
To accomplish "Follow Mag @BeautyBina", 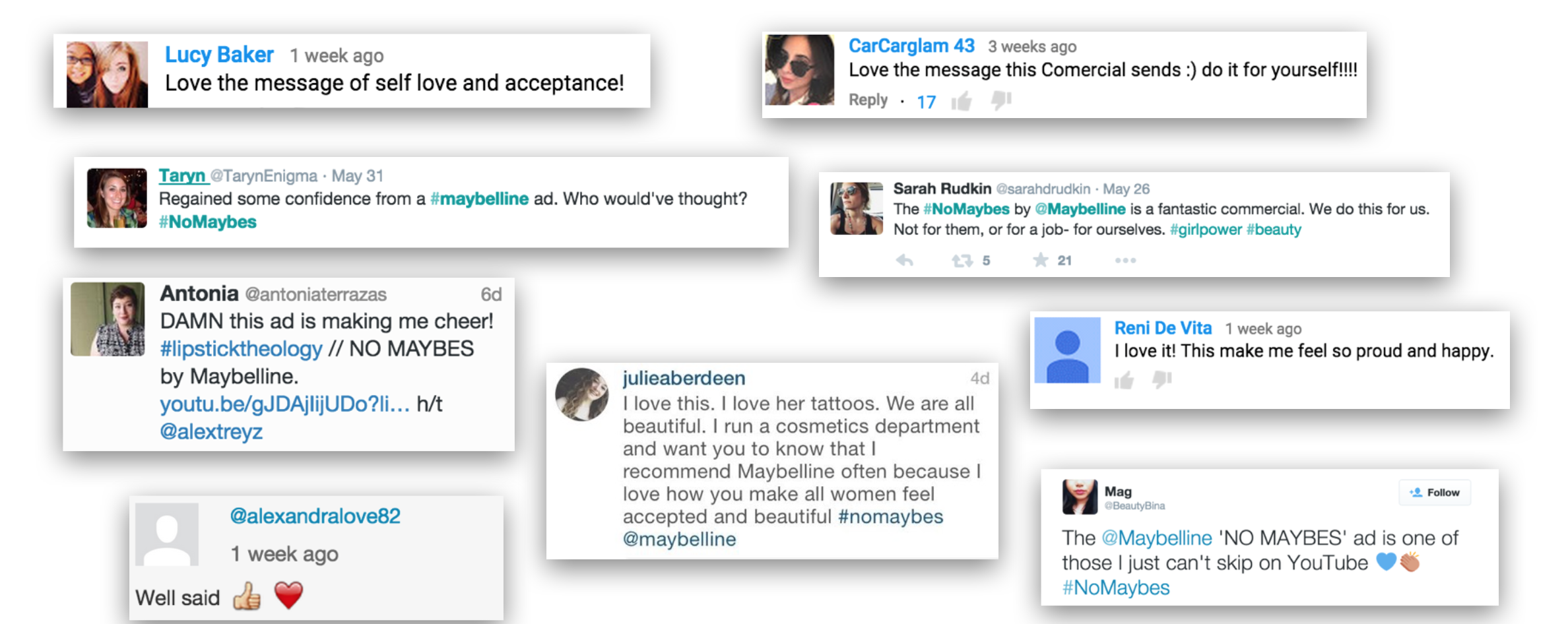I will (1435, 493).
